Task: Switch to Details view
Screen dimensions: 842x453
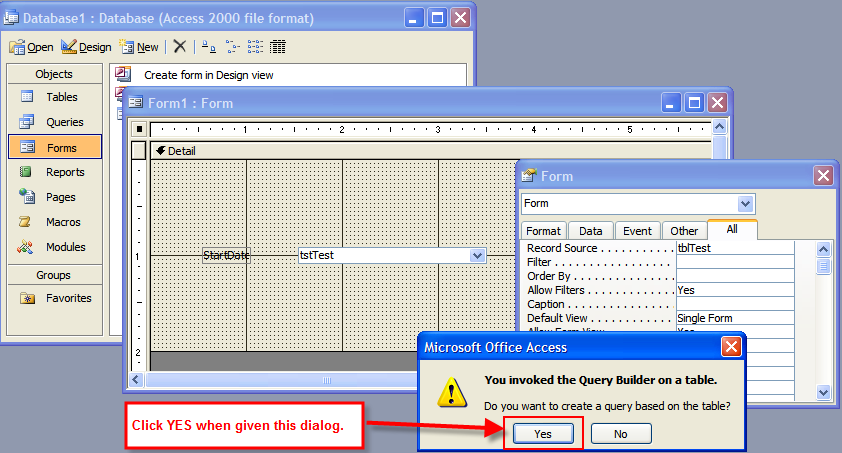Action: pyautogui.click(x=278, y=47)
